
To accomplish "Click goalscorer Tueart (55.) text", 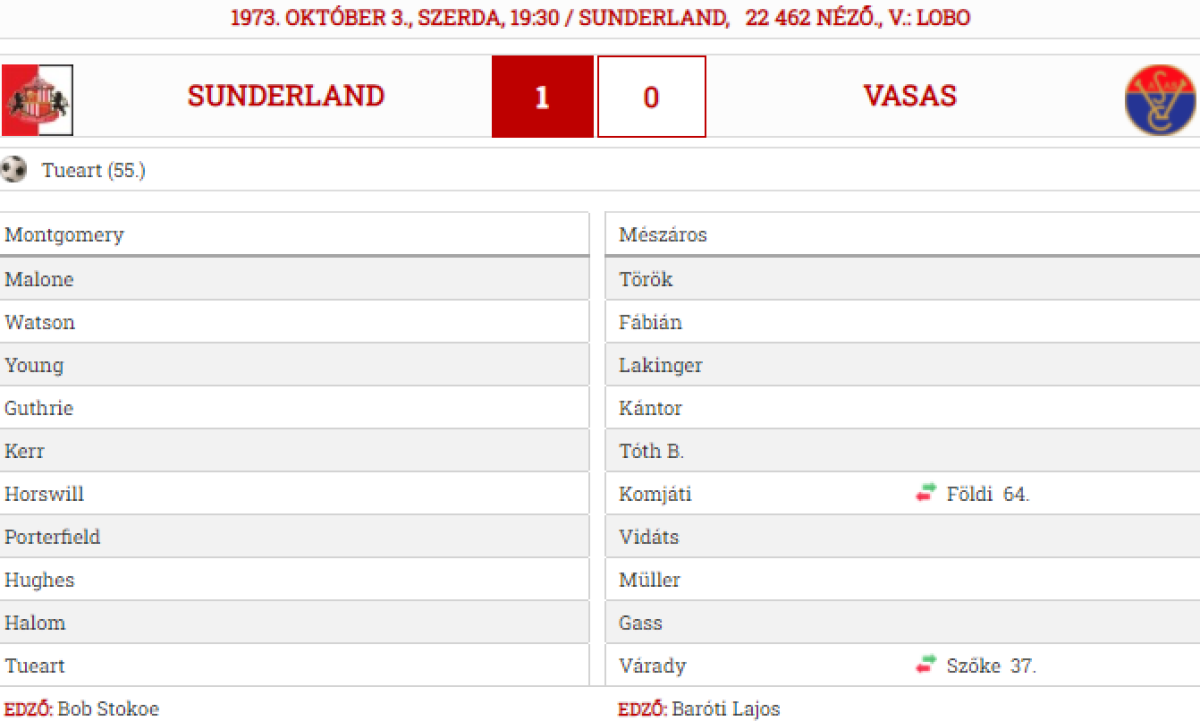I will point(94,170).
